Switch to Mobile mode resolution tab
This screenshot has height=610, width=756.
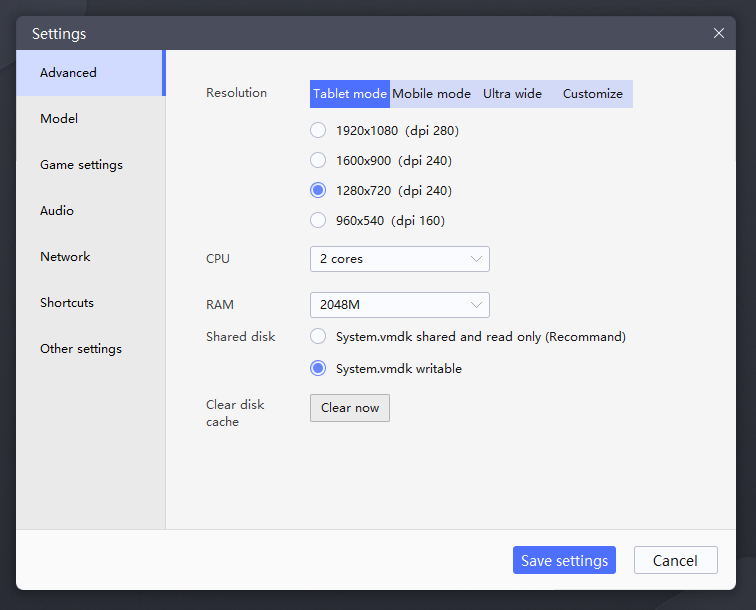[431, 94]
